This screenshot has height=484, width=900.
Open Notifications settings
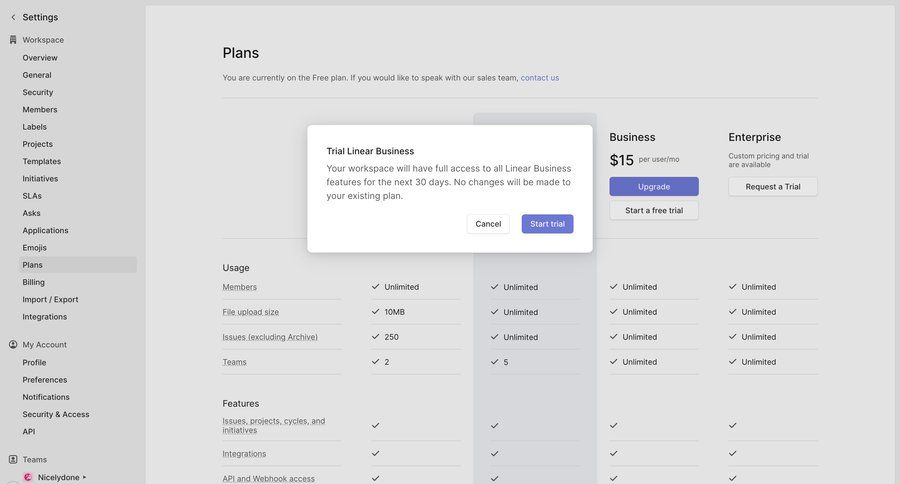[46, 397]
